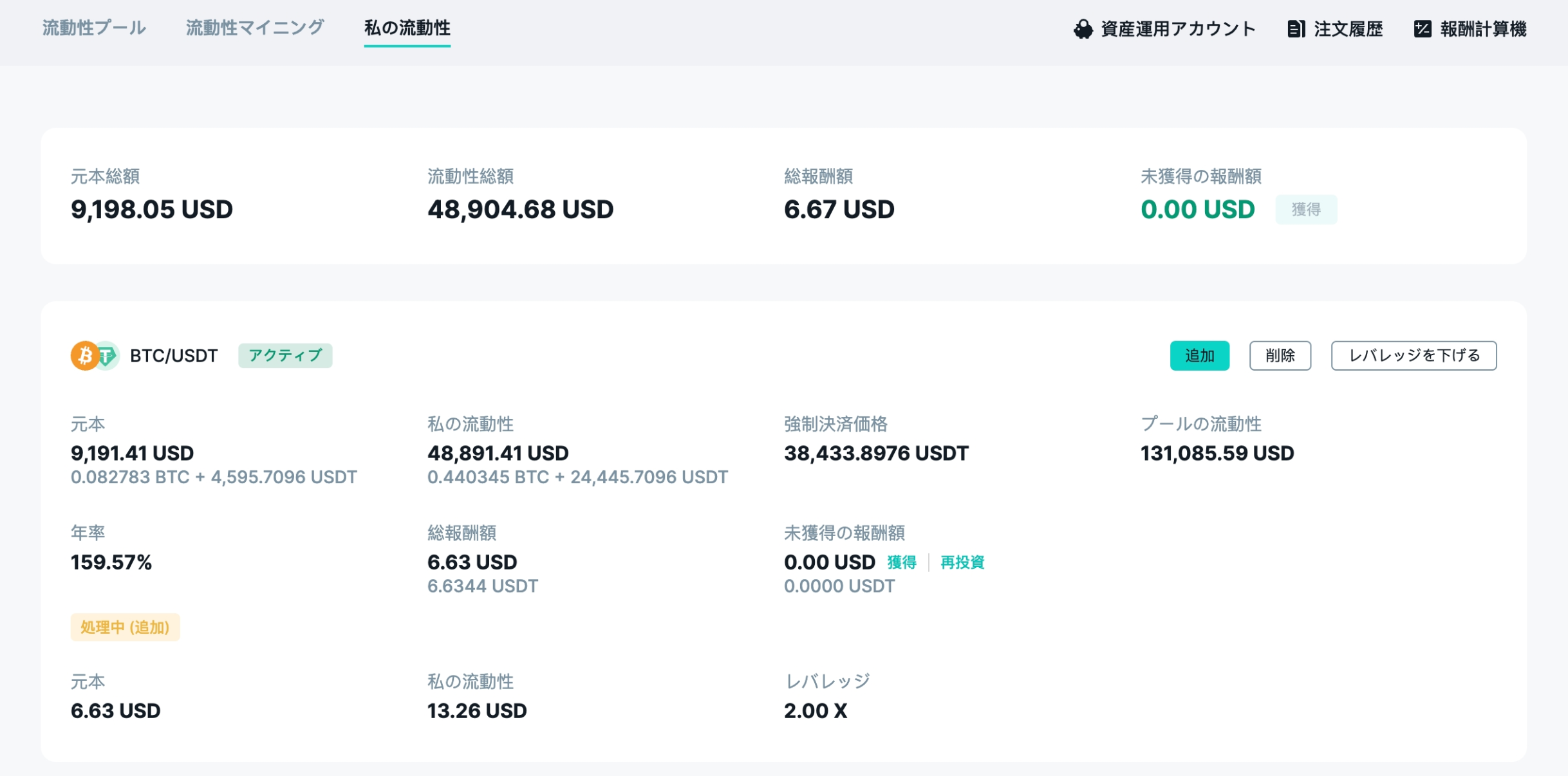Click the 再投資 reinvest link

962,562
